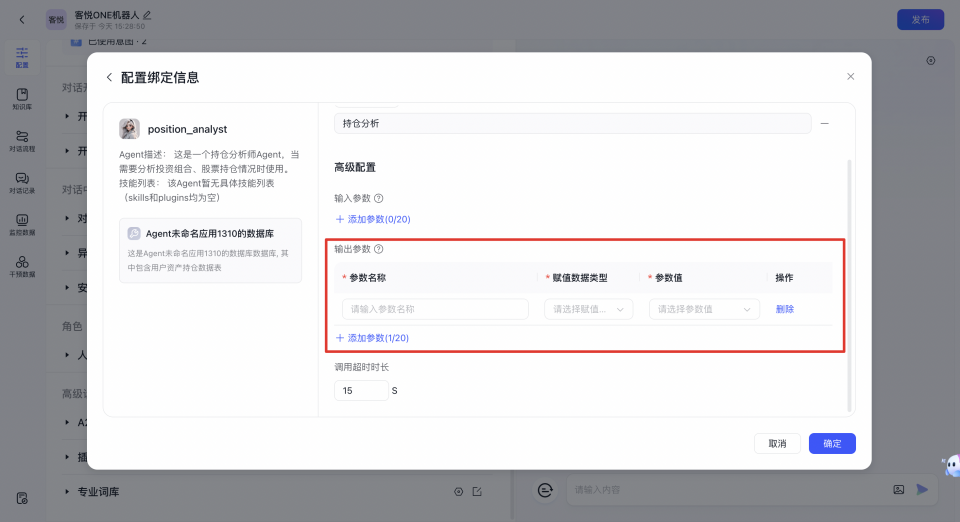
Task: Click the Agent未命名应用1310的数据库 card
Action: pos(210,250)
